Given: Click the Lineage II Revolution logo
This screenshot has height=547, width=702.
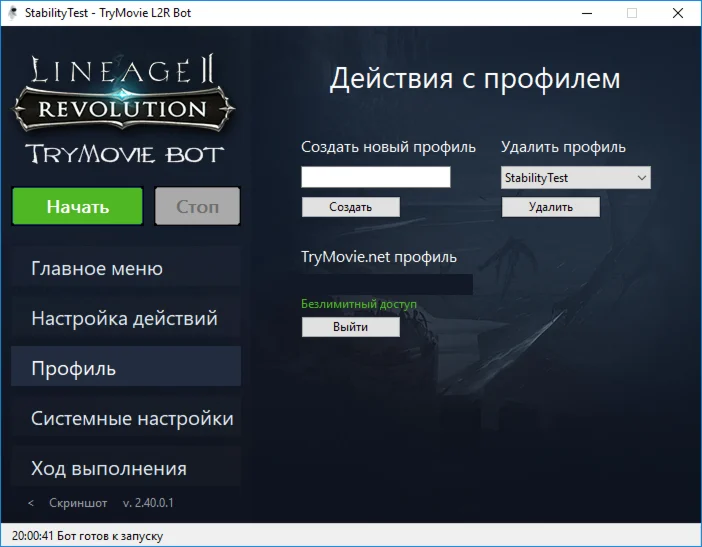Looking at the screenshot, I should [x=123, y=93].
